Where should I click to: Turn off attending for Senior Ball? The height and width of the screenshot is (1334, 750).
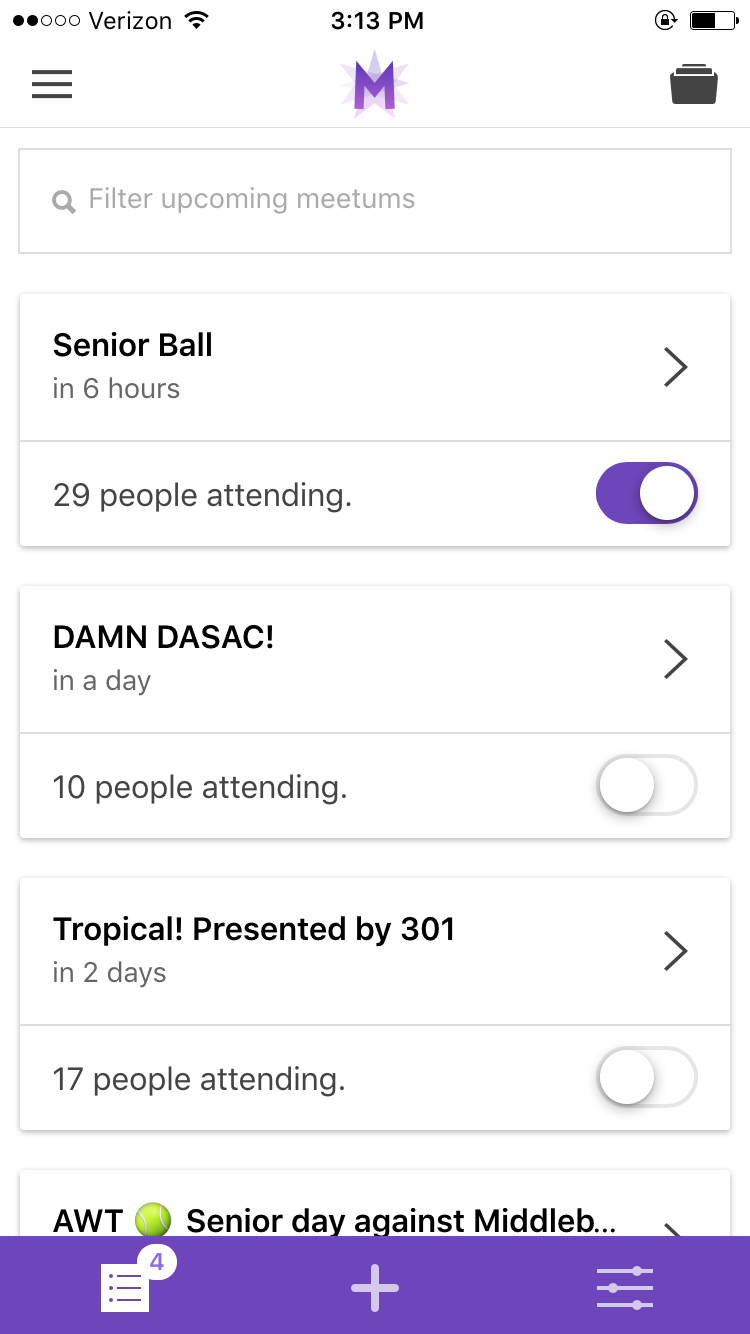(x=646, y=493)
